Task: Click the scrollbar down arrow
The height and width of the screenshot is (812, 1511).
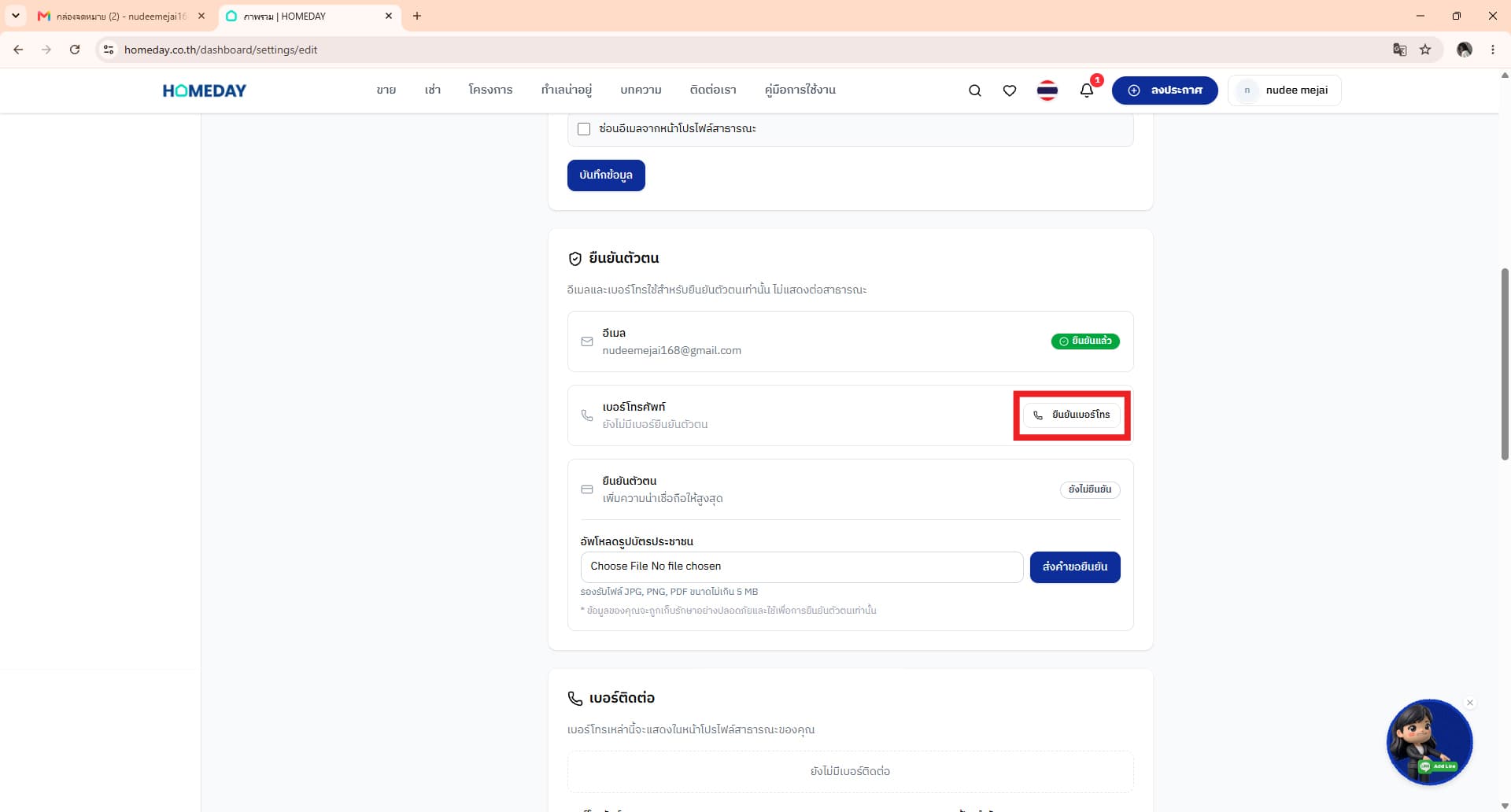Action: coord(1505,806)
